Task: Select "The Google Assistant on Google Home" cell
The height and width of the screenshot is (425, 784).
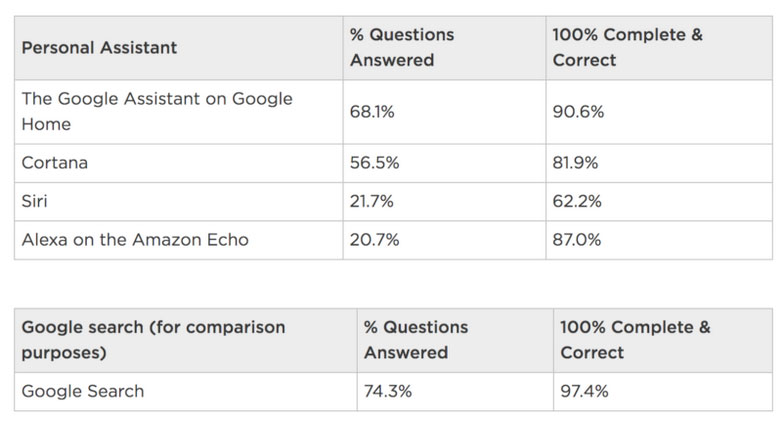Action: point(157,111)
